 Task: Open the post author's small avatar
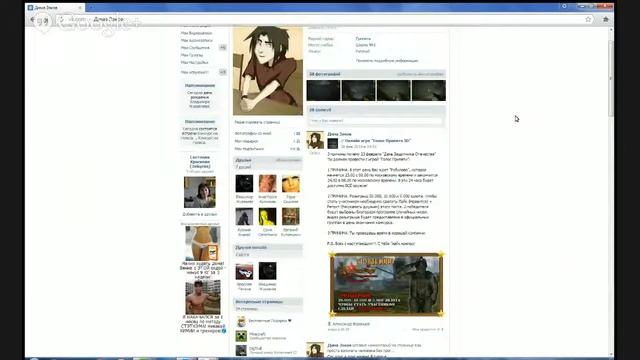coord(315,140)
